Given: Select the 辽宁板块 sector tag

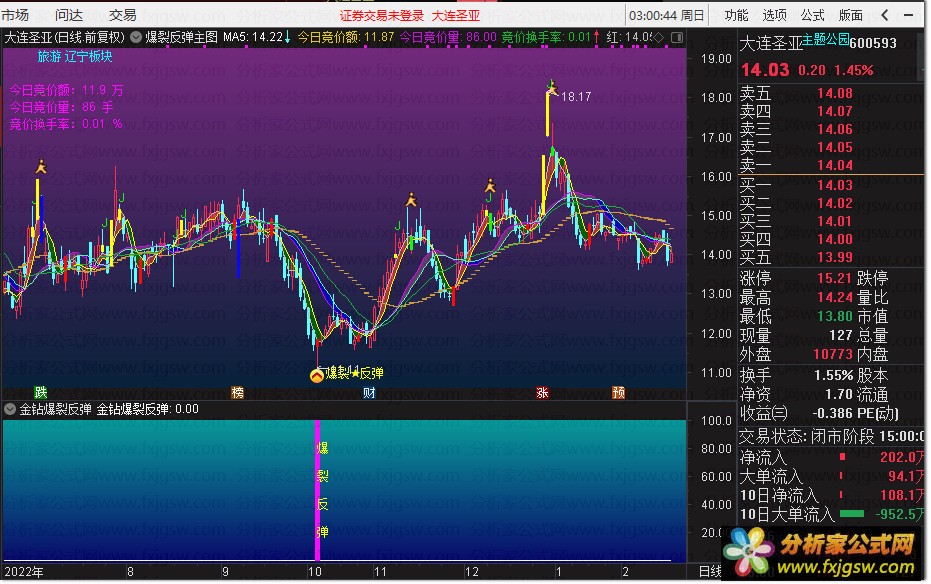Looking at the screenshot, I should (x=88, y=56).
